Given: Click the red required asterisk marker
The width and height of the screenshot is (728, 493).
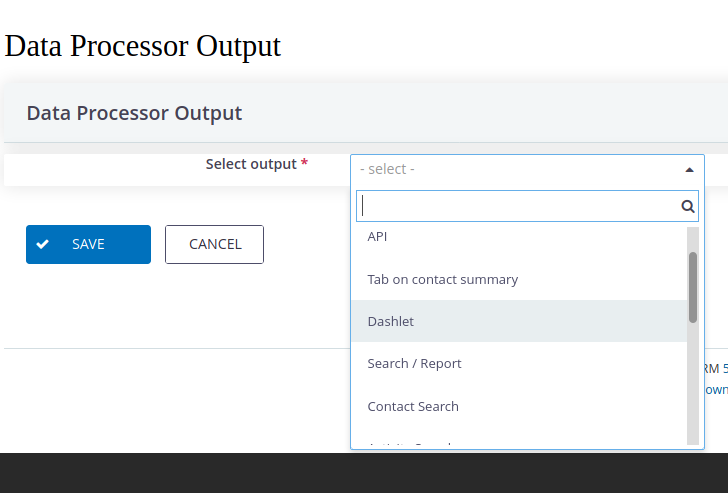Looking at the screenshot, I should (x=304, y=163).
